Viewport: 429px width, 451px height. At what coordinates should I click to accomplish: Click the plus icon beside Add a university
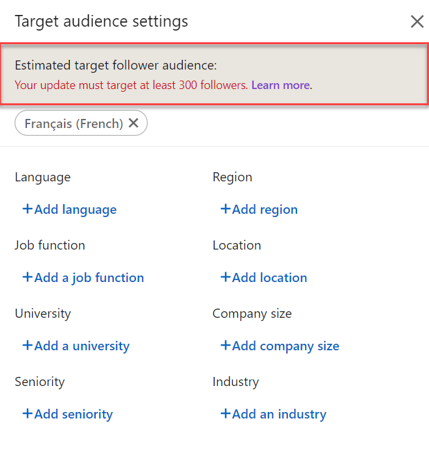pos(27,345)
